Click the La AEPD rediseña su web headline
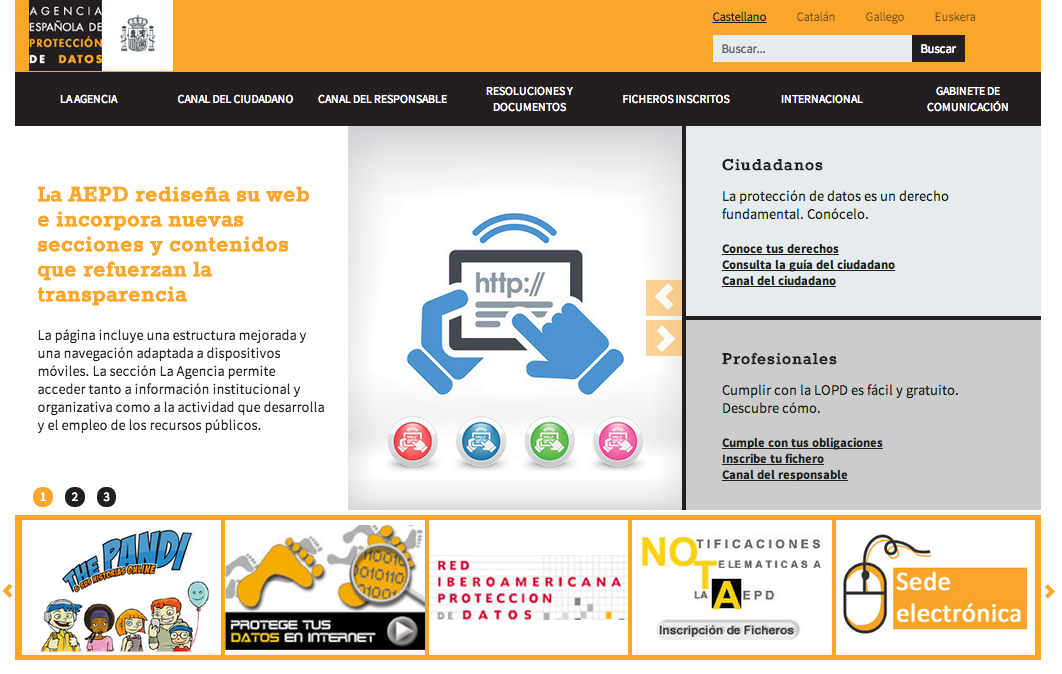Screen dimensions: 1062x674 coord(173,245)
